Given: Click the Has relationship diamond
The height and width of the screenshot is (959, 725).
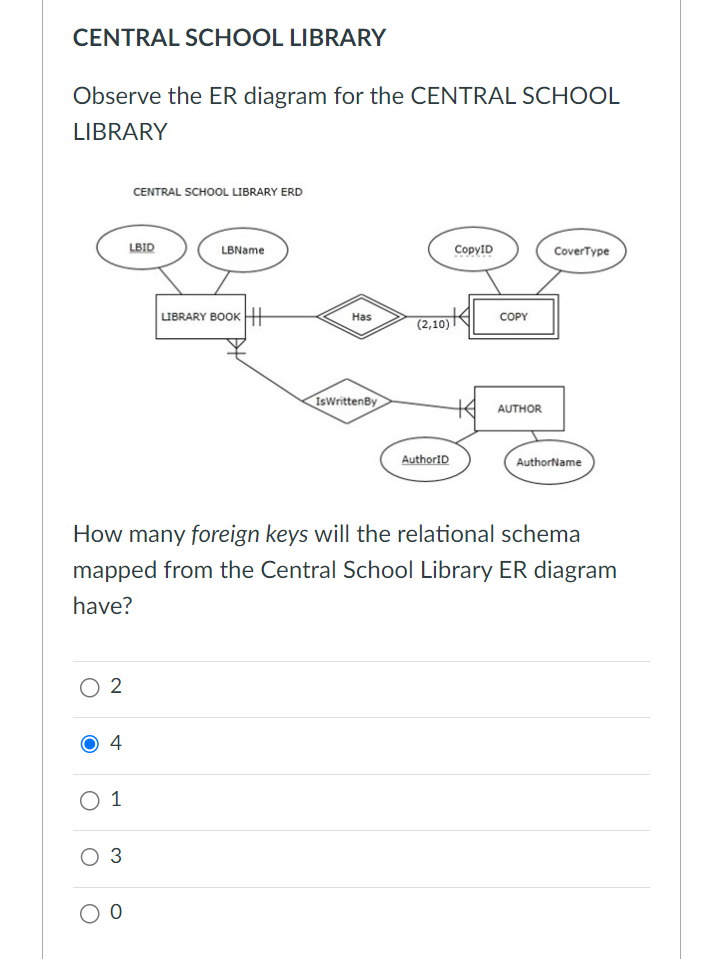Looking at the screenshot, I should point(361,316).
